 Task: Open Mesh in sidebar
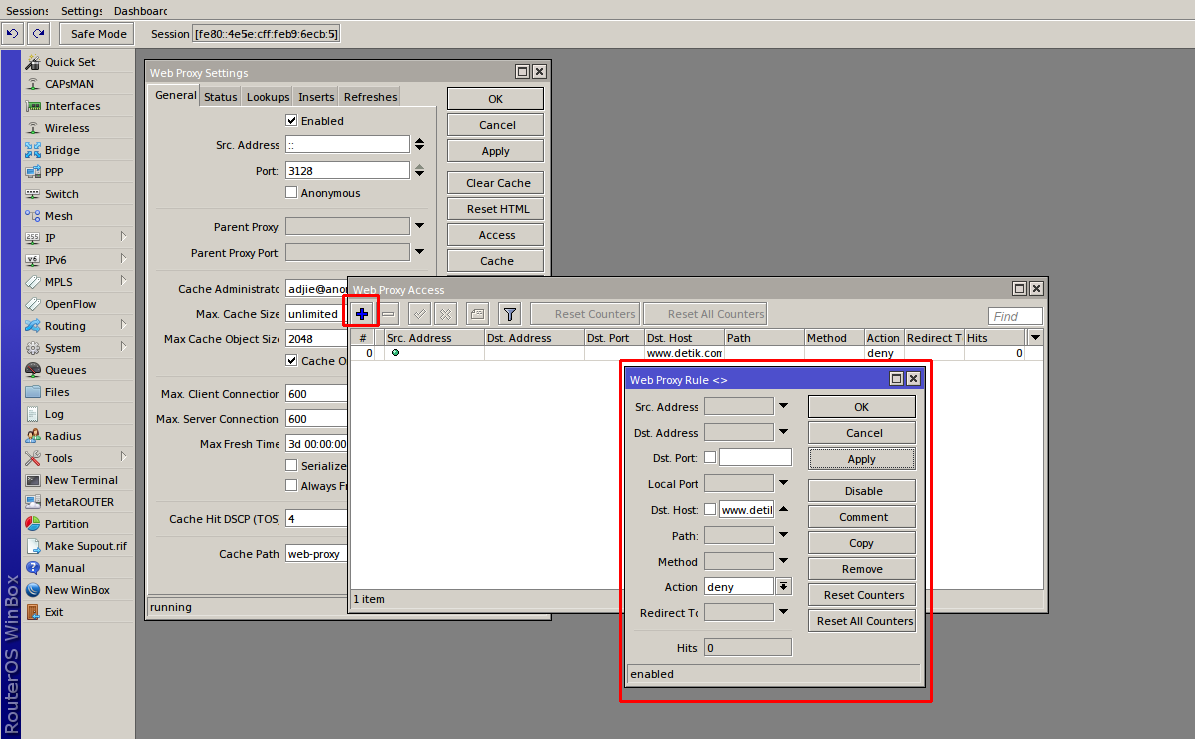[x=78, y=216]
